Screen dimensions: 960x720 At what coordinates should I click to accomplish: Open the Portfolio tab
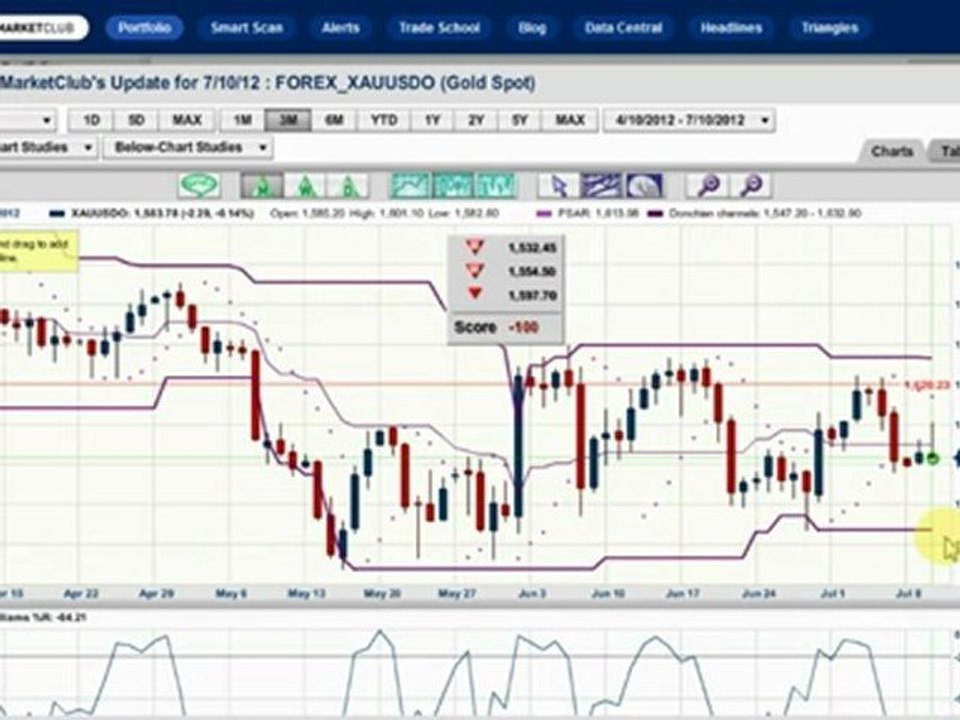pyautogui.click(x=144, y=28)
